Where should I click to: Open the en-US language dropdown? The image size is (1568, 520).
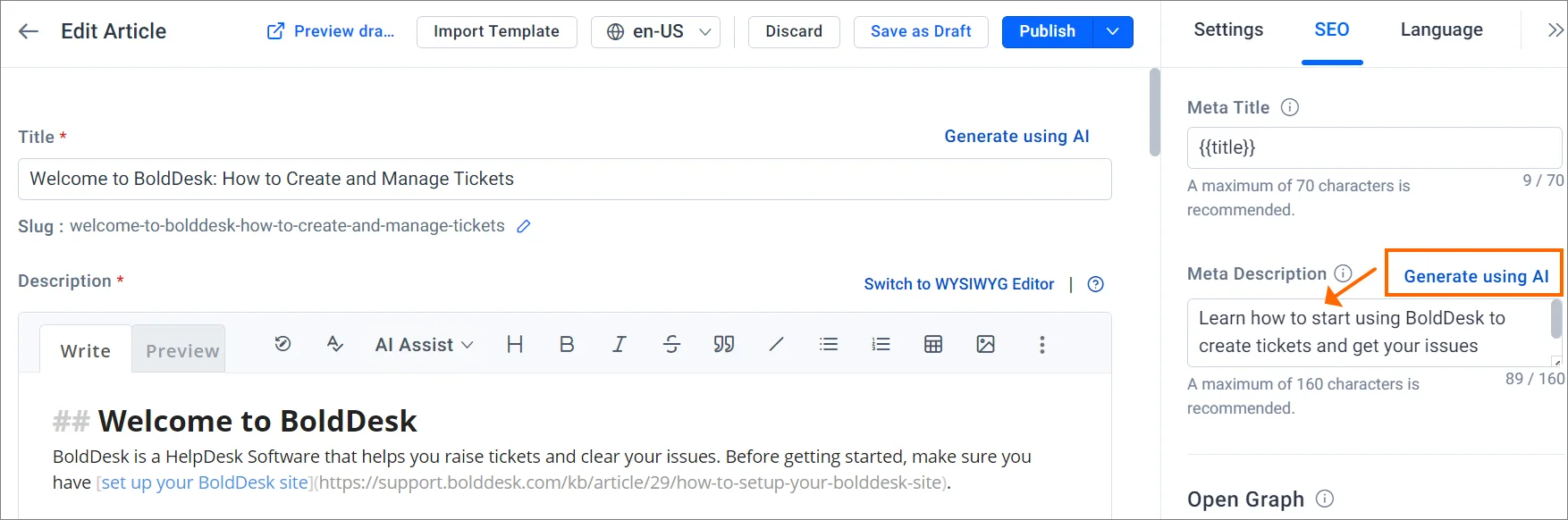point(655,31)
